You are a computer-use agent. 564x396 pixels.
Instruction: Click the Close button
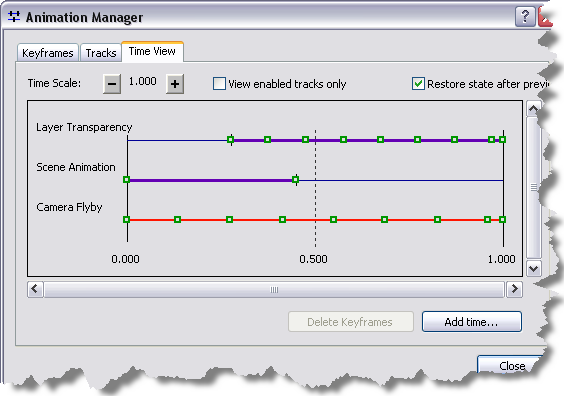click(512, 365)
